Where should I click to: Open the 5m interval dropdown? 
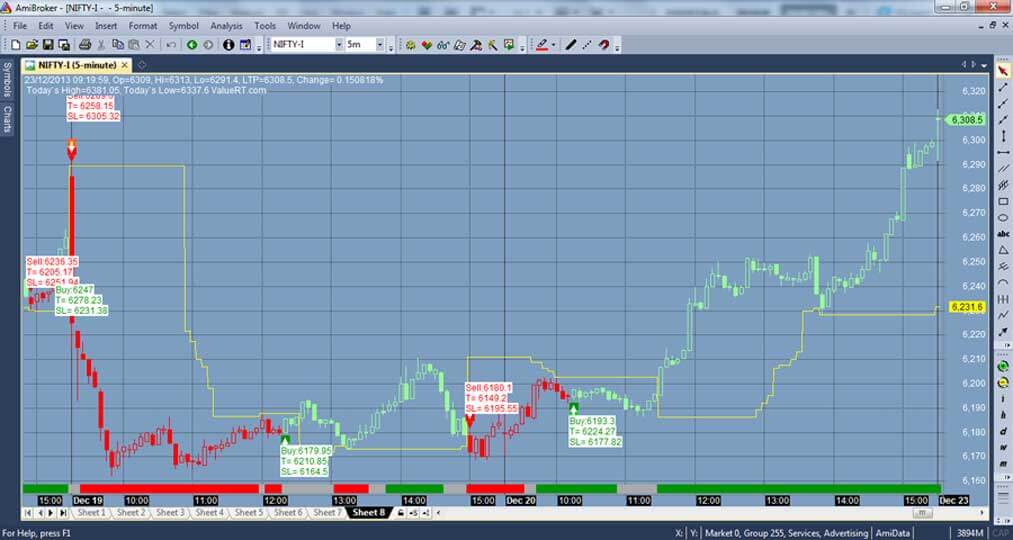[x=380, y=45]
